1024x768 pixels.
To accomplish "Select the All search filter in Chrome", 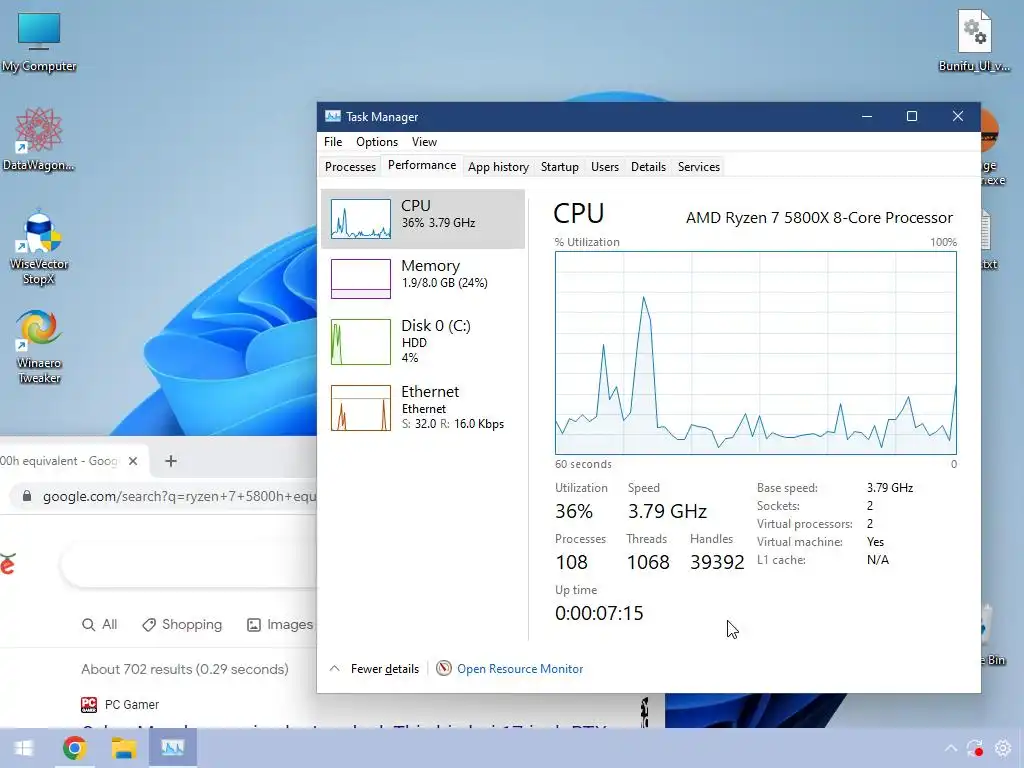I will [99, 624].
